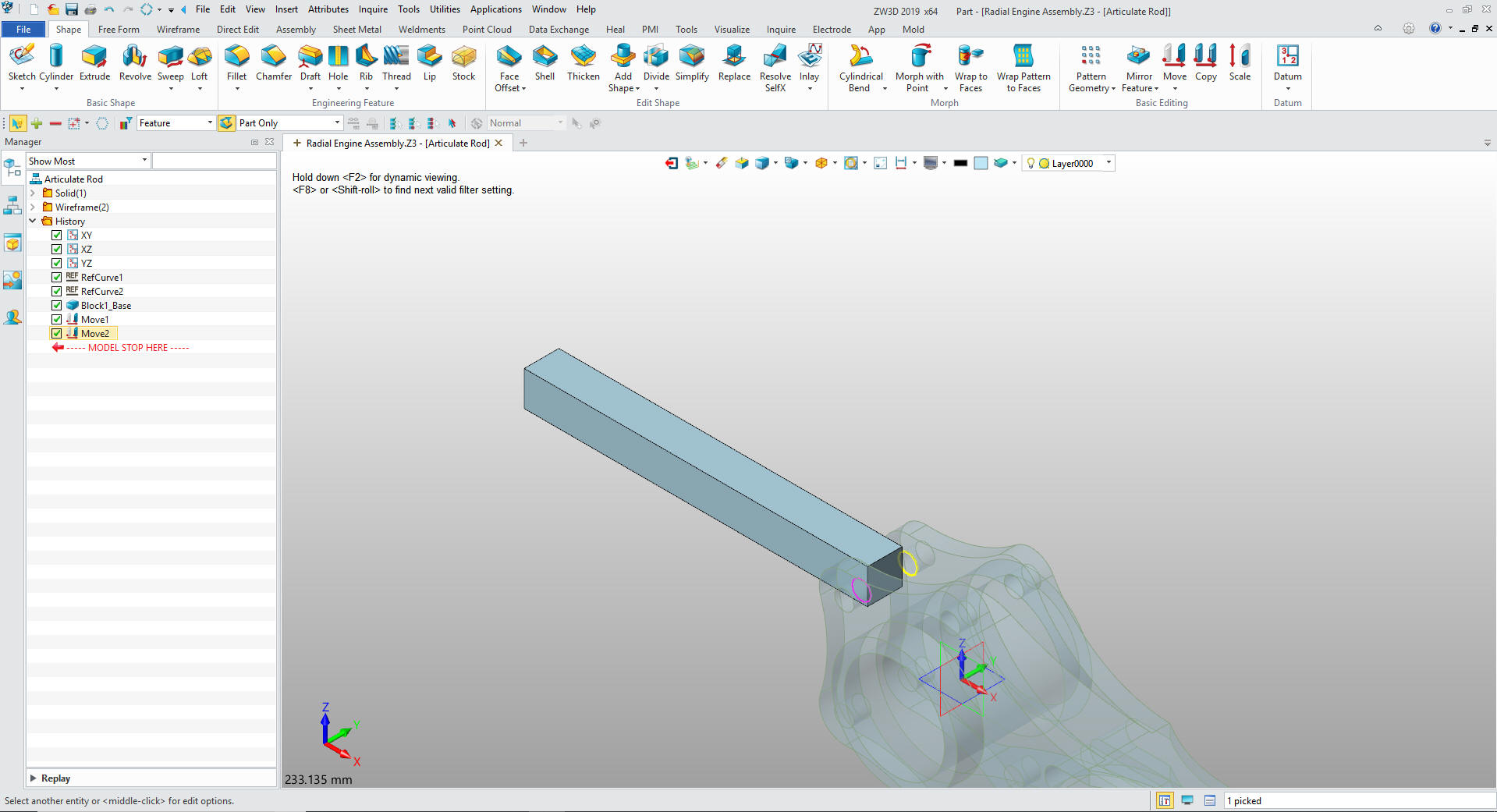Uncheck the Block1_Base feature checkbox
This screenshot has width=1497, height=812.
(x=57, y=305)
